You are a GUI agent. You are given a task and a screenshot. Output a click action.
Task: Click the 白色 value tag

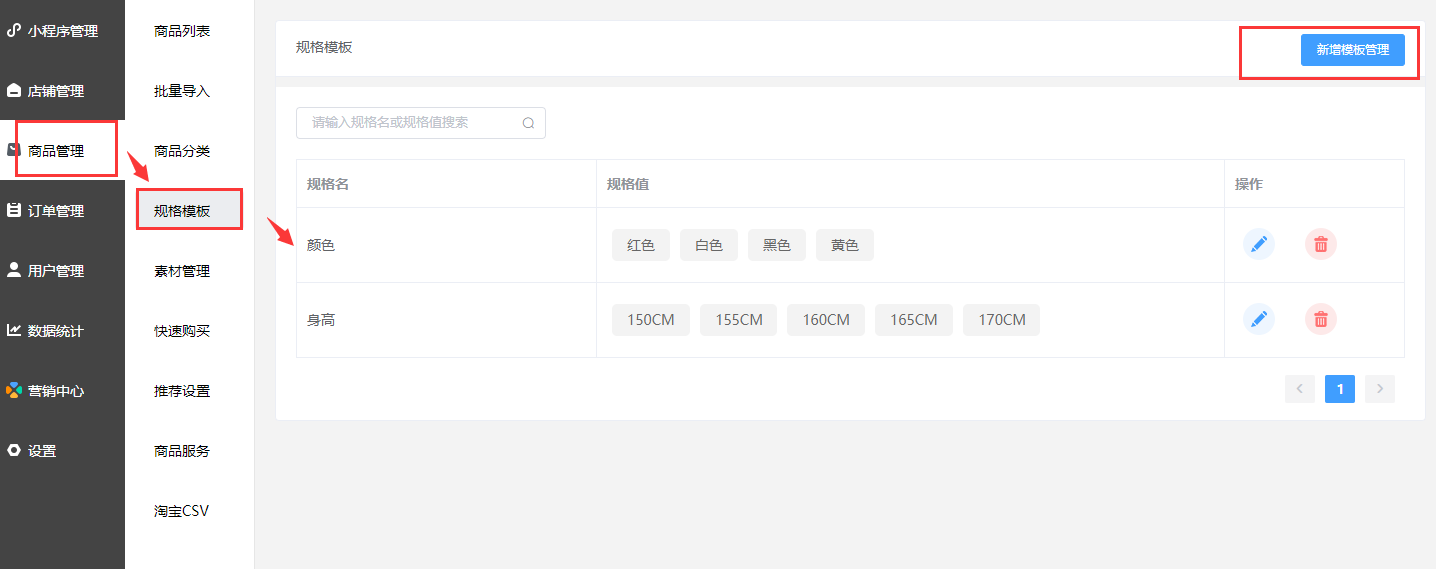click(x=709, y=245)
